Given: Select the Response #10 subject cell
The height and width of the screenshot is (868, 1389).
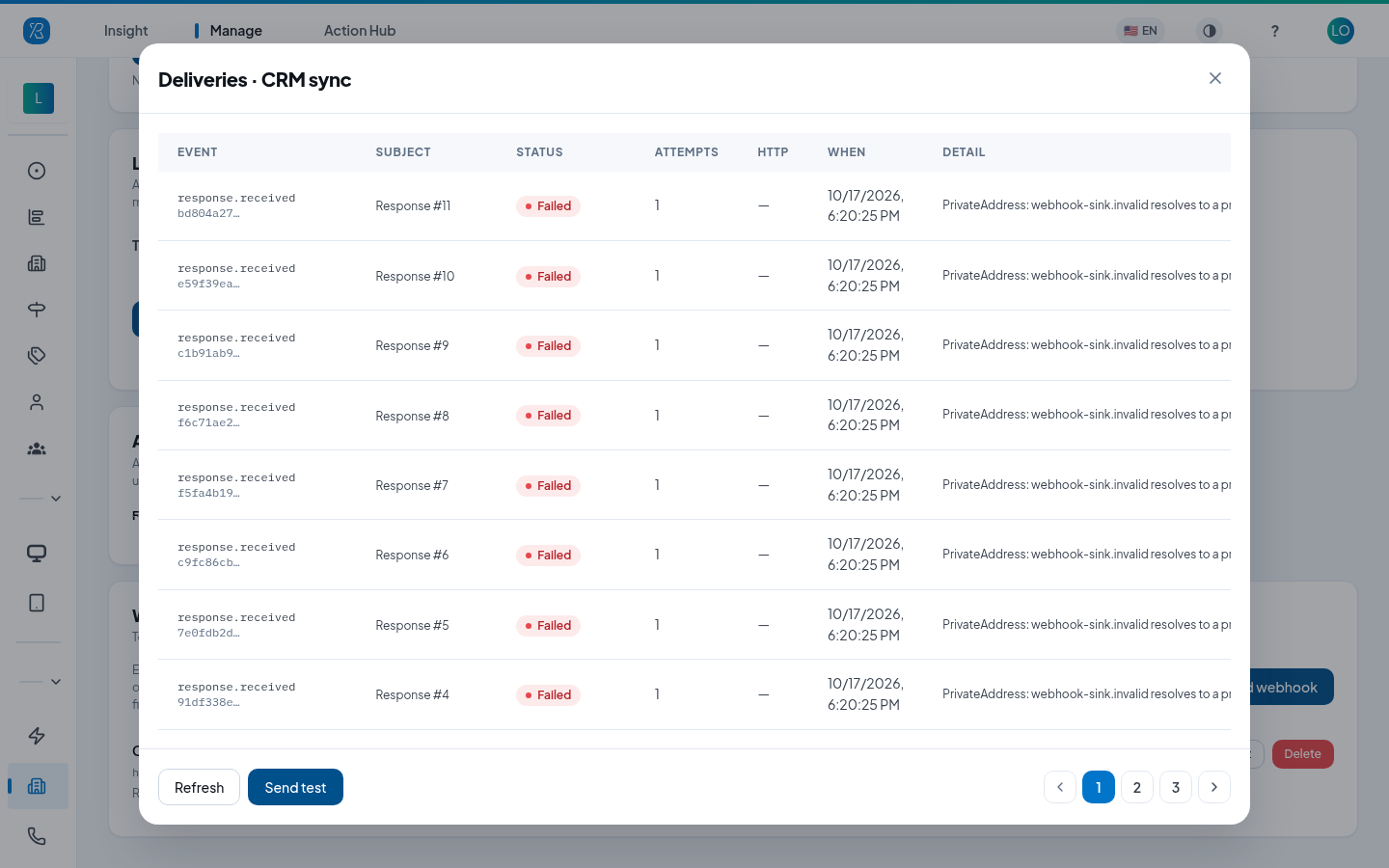Looking at the screenshot, I should (x=415, y=276).
